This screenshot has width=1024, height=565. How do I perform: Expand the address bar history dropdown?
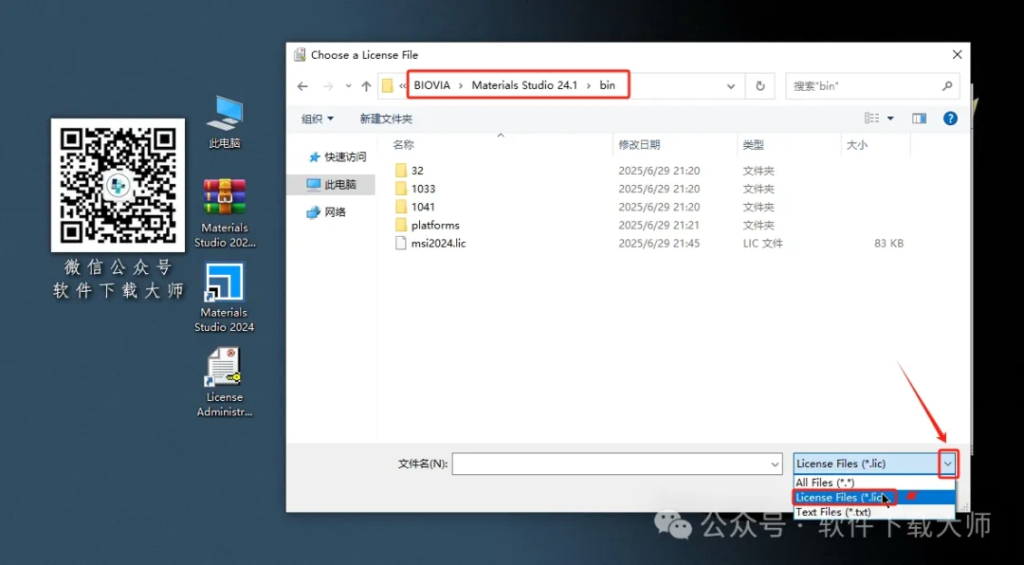click(x=733, y=86)
